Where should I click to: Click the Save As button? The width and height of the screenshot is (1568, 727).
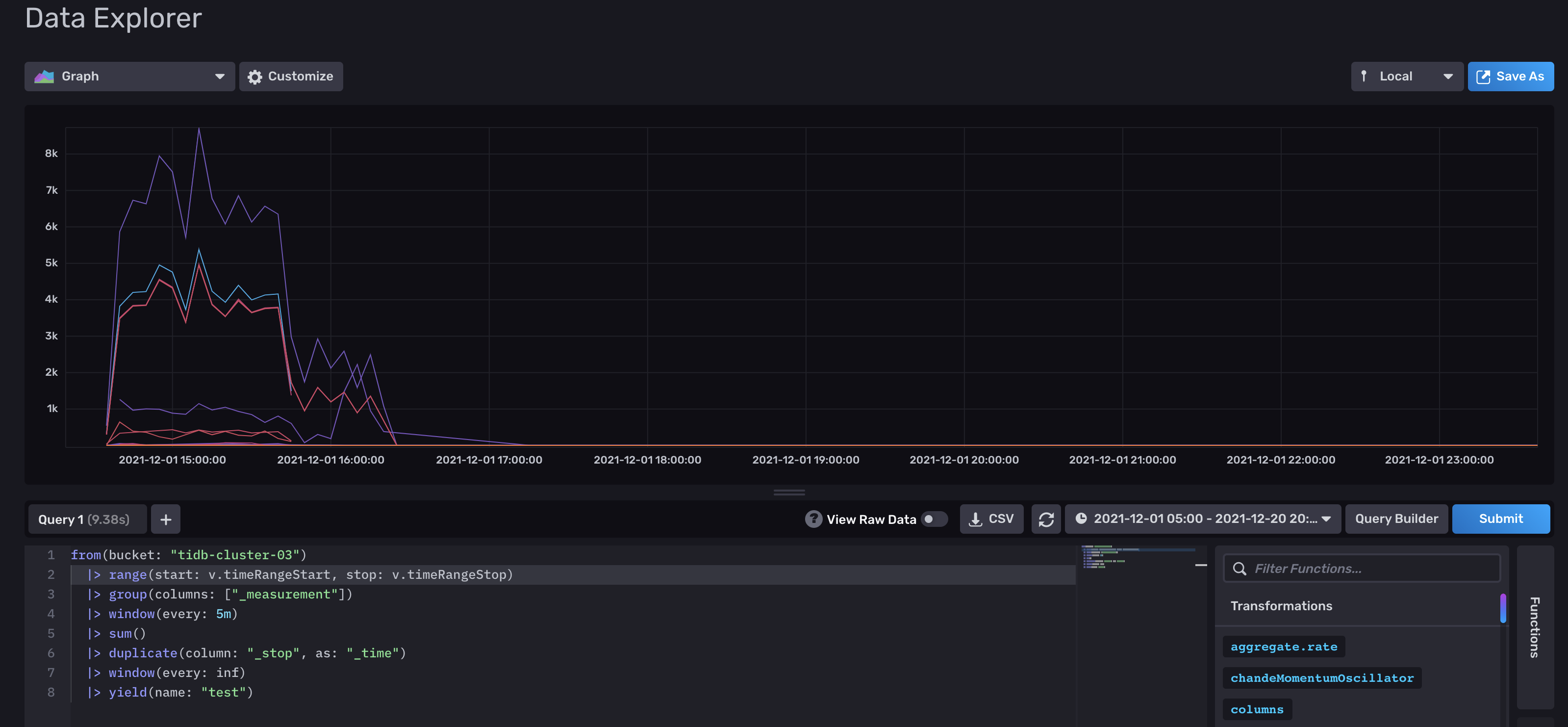pos(1510,77)
